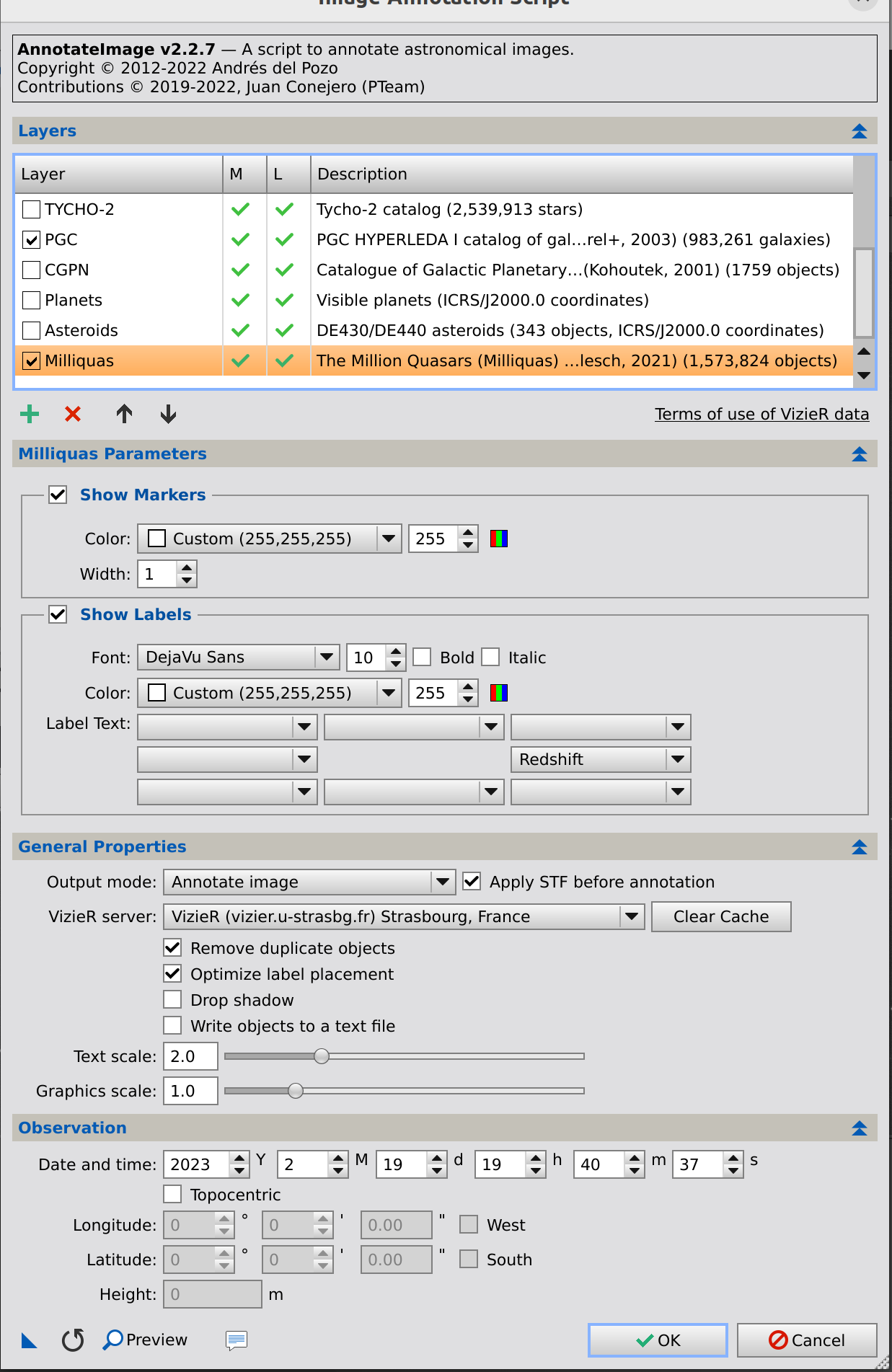
Task: Open the Redshift label text dropdown
Action: click(x=601, y=759)
